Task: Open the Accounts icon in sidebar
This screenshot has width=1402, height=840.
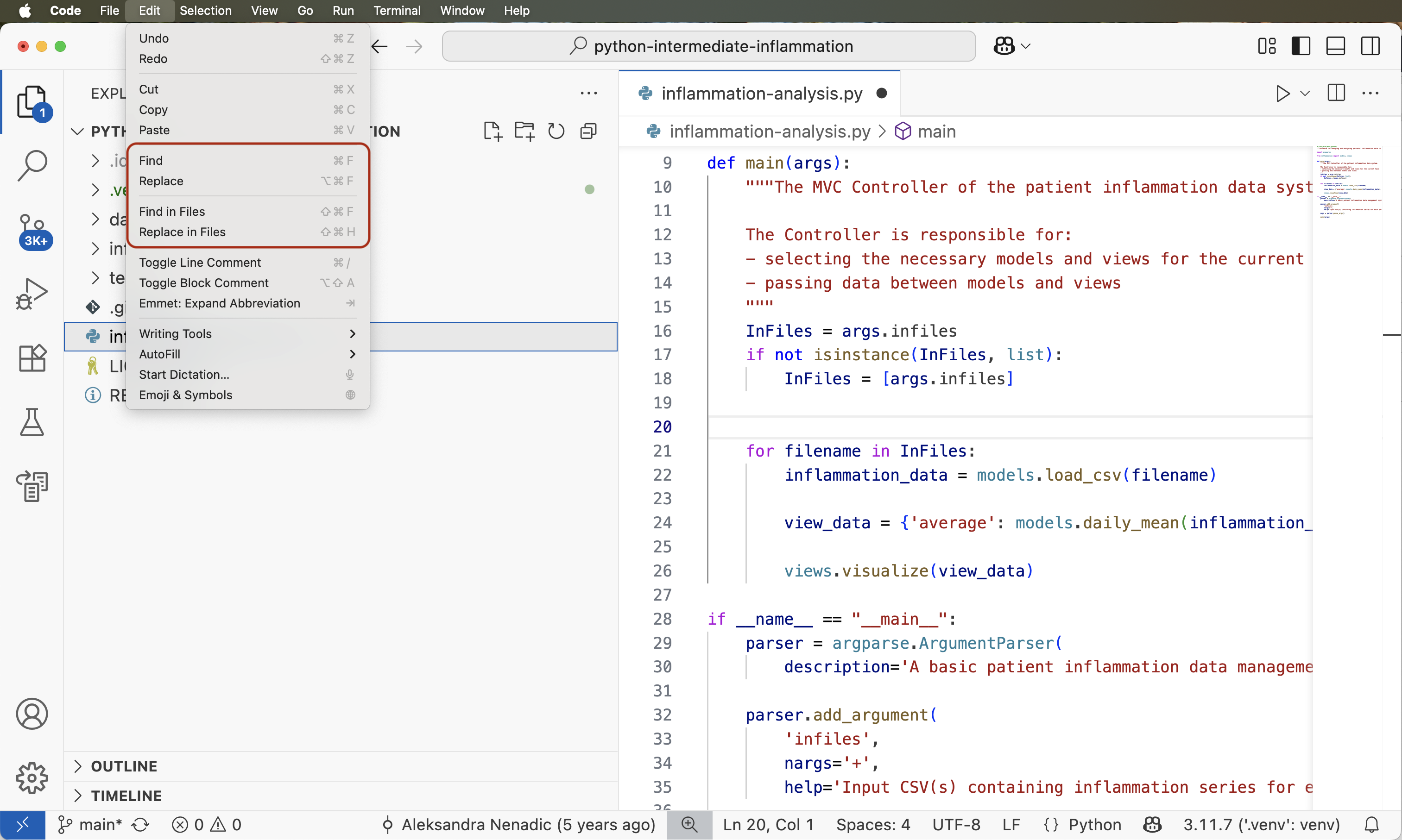Action: tap(32, 714)
